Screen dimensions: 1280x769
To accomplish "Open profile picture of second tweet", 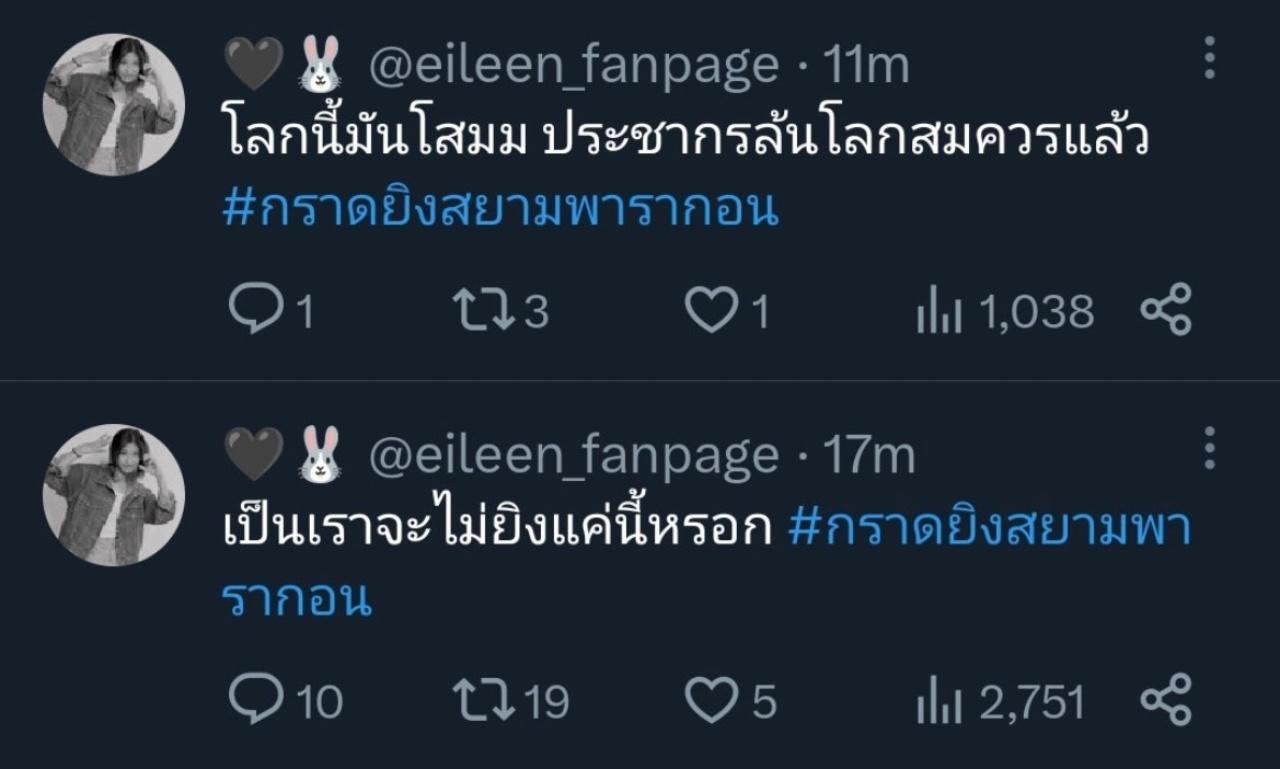I will coord(113,495).
